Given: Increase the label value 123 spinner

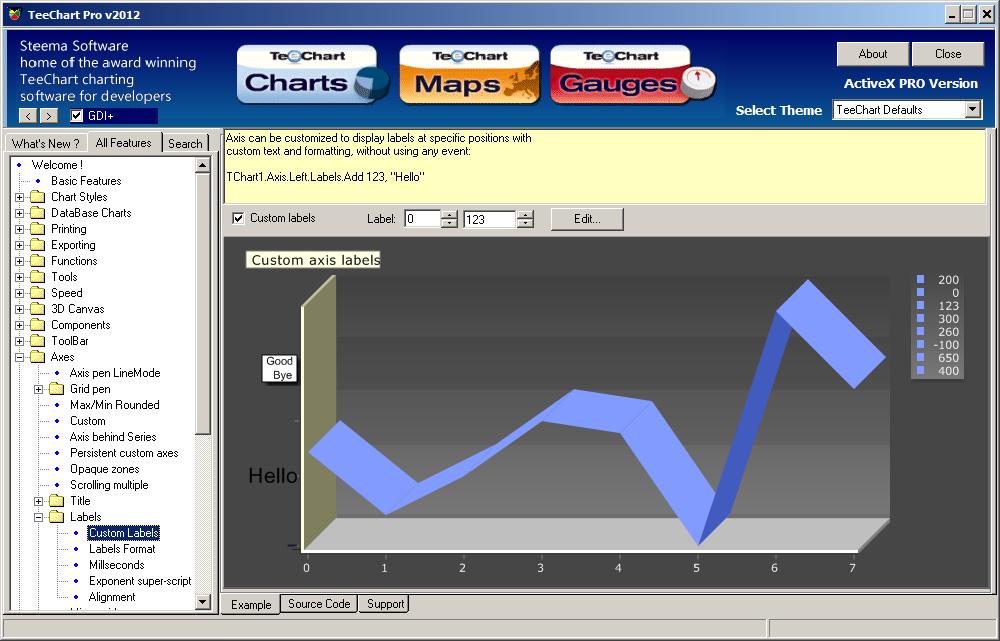Looking at the screenshot, I should [x=525, y=215].
